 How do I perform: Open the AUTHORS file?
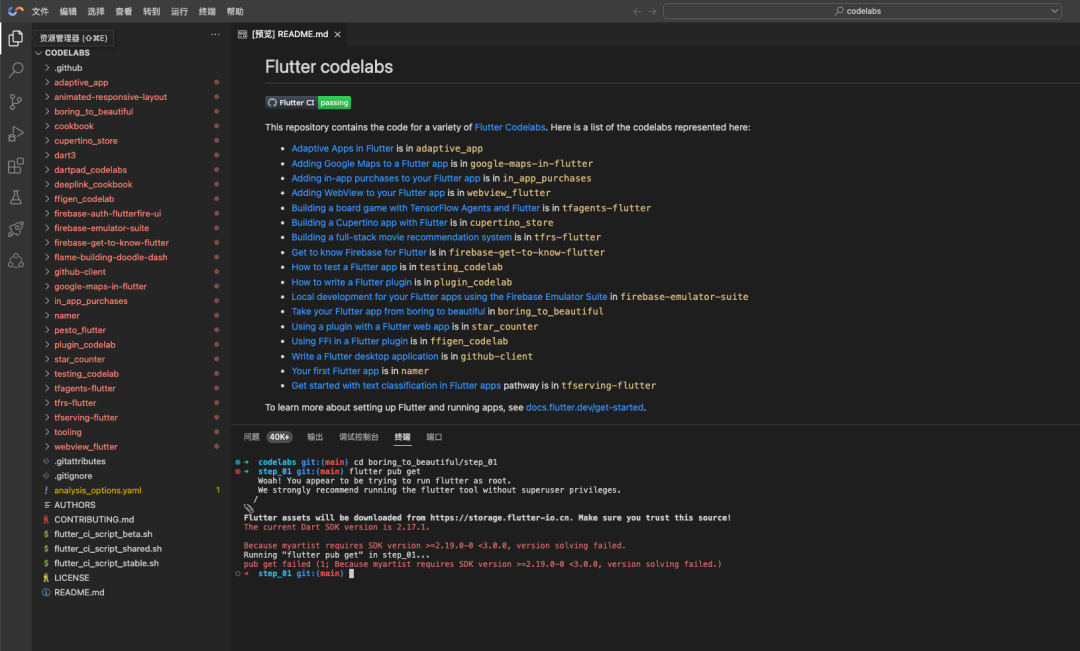click(x=74, y=505)
